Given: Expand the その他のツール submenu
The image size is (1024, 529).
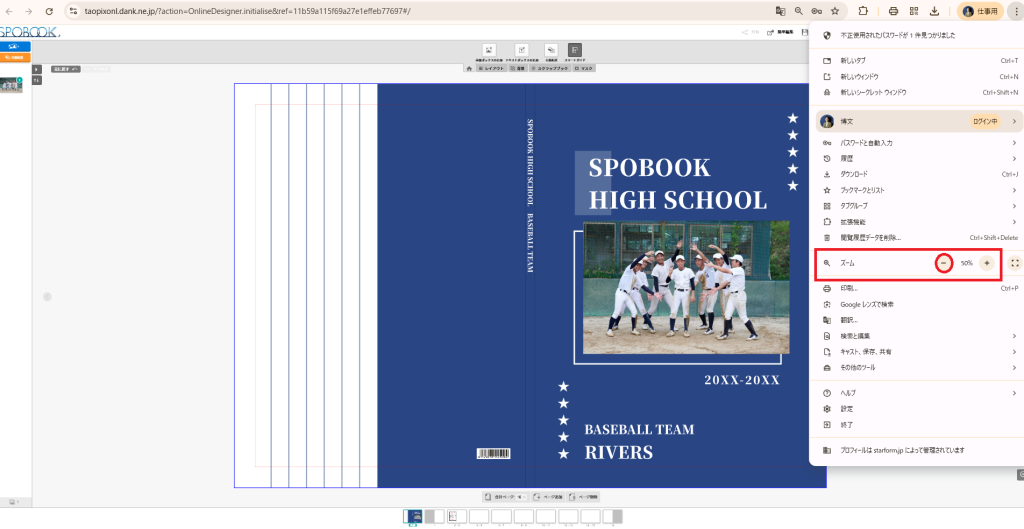Looking at the screenshot, I should pos(1013,367).
